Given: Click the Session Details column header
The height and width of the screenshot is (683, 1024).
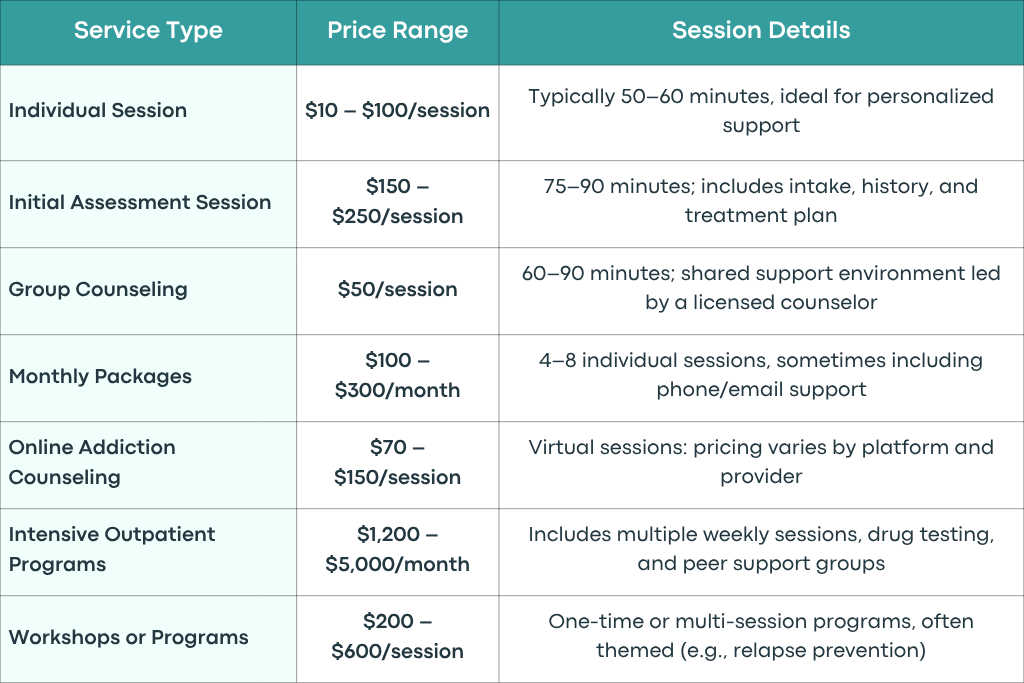Looking at the screenshot, I should click(761, 31).
